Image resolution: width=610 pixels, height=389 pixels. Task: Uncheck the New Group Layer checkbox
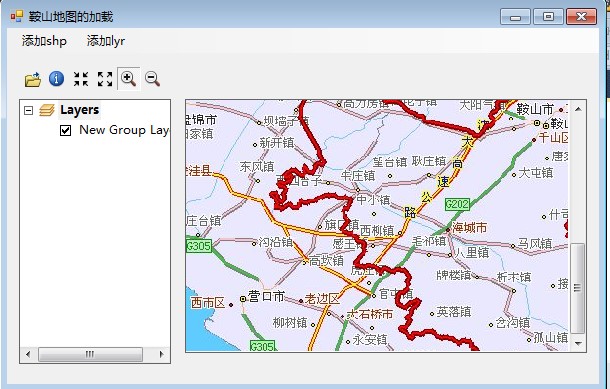pos(65,130)
